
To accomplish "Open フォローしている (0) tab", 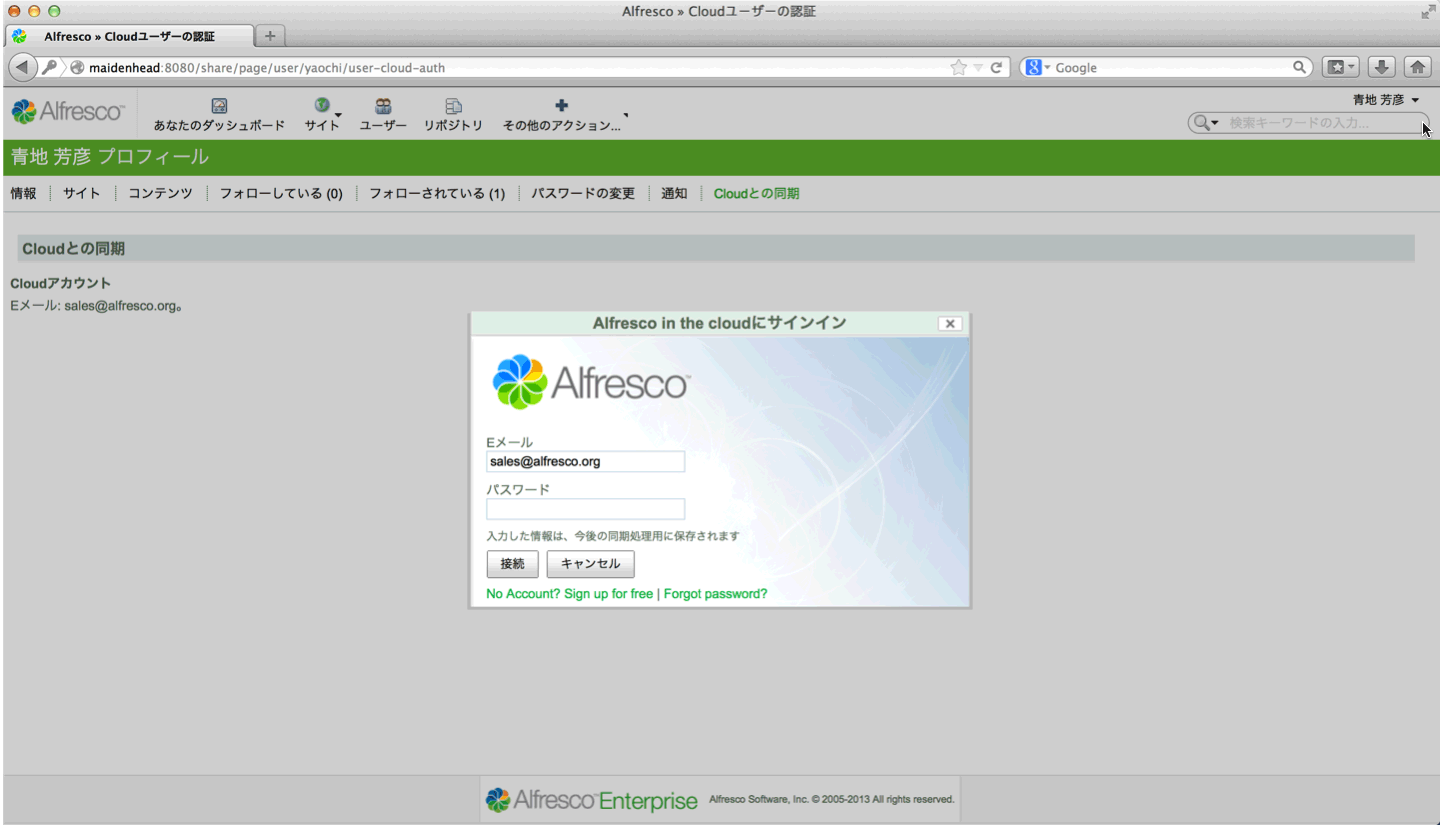I will tap(281, 193).
